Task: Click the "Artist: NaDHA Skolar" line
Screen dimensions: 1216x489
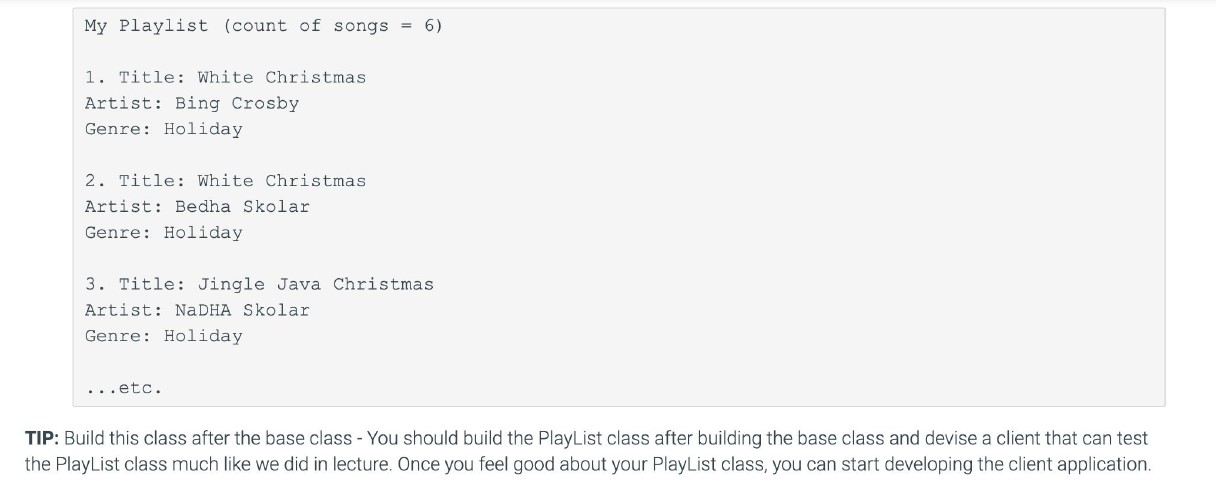Action: pyautogui.click(x=197, y=311)
